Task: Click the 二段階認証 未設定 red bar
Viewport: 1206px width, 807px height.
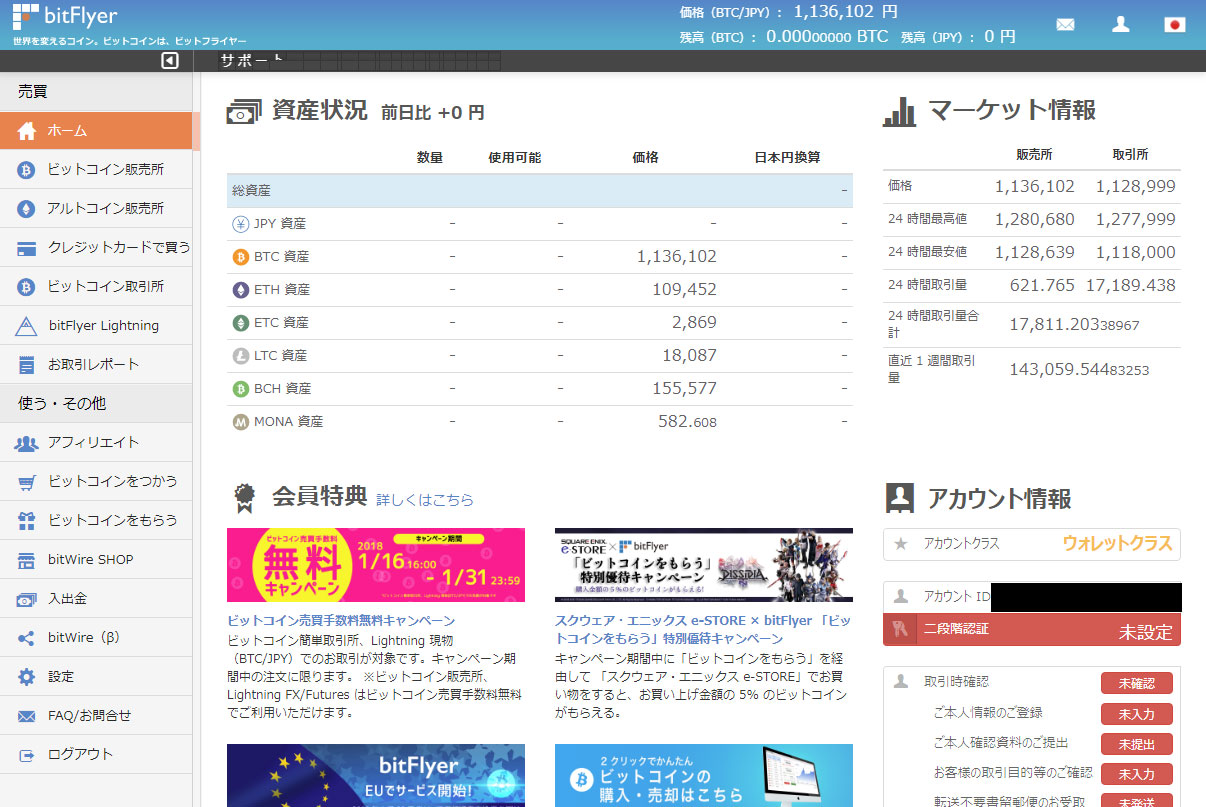Action: tap(1031, 630)
